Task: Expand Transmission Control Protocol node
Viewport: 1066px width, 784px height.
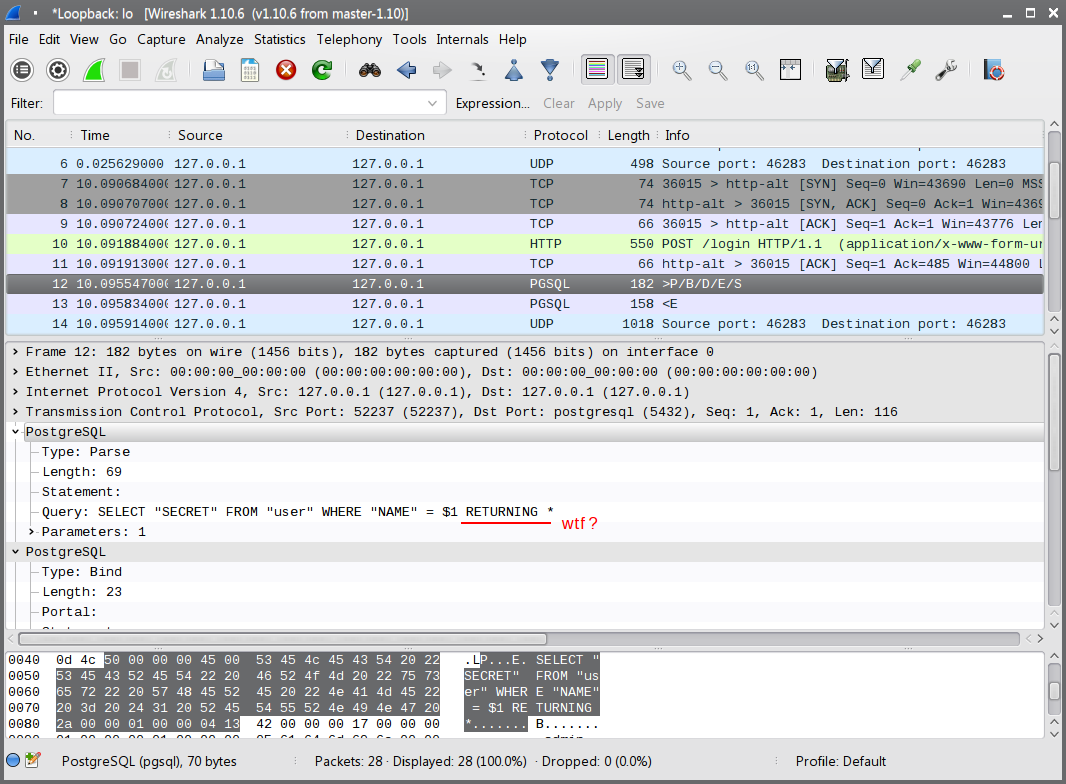Action: click(x=15, y=412)
